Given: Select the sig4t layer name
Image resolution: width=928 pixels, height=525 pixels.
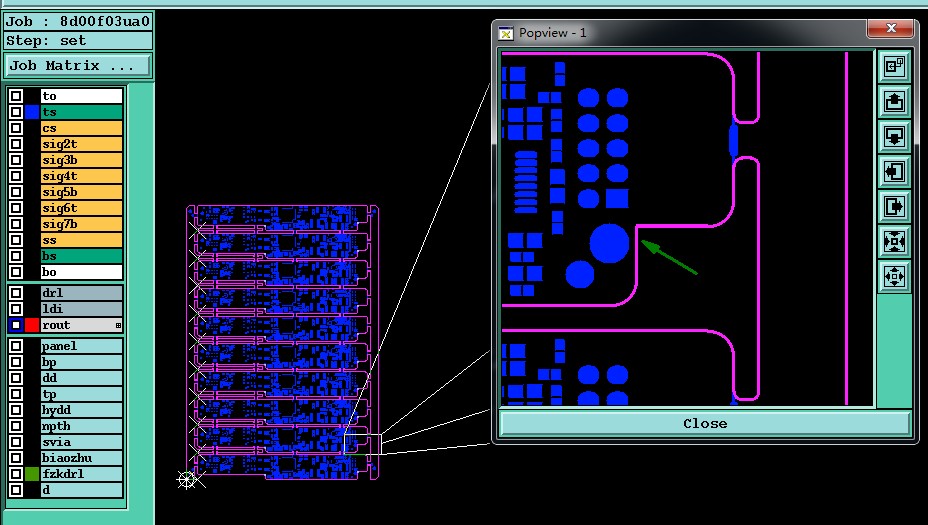Looking at the screenshot, I should pos(82,176).
